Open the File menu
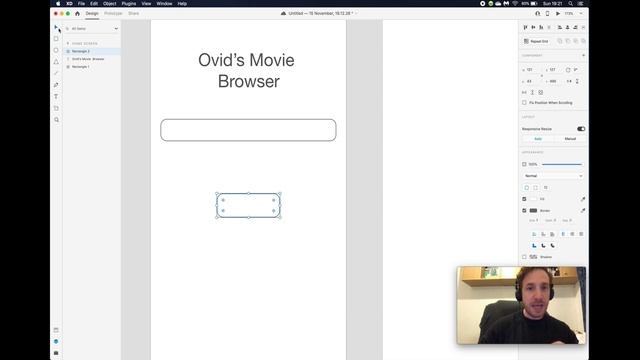640x360 pixels. [x=81, y=3]
